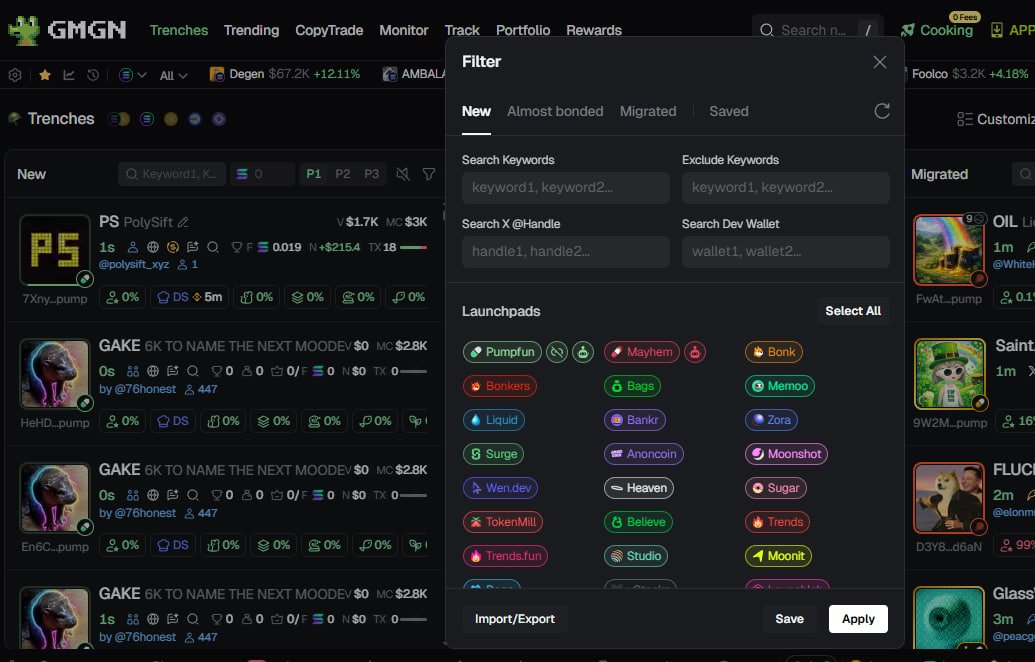Image resolution: width=1035 pixels, height=662 pixels.
Task: Click the magnifier search icon in PS row
Action: (213, 247)
